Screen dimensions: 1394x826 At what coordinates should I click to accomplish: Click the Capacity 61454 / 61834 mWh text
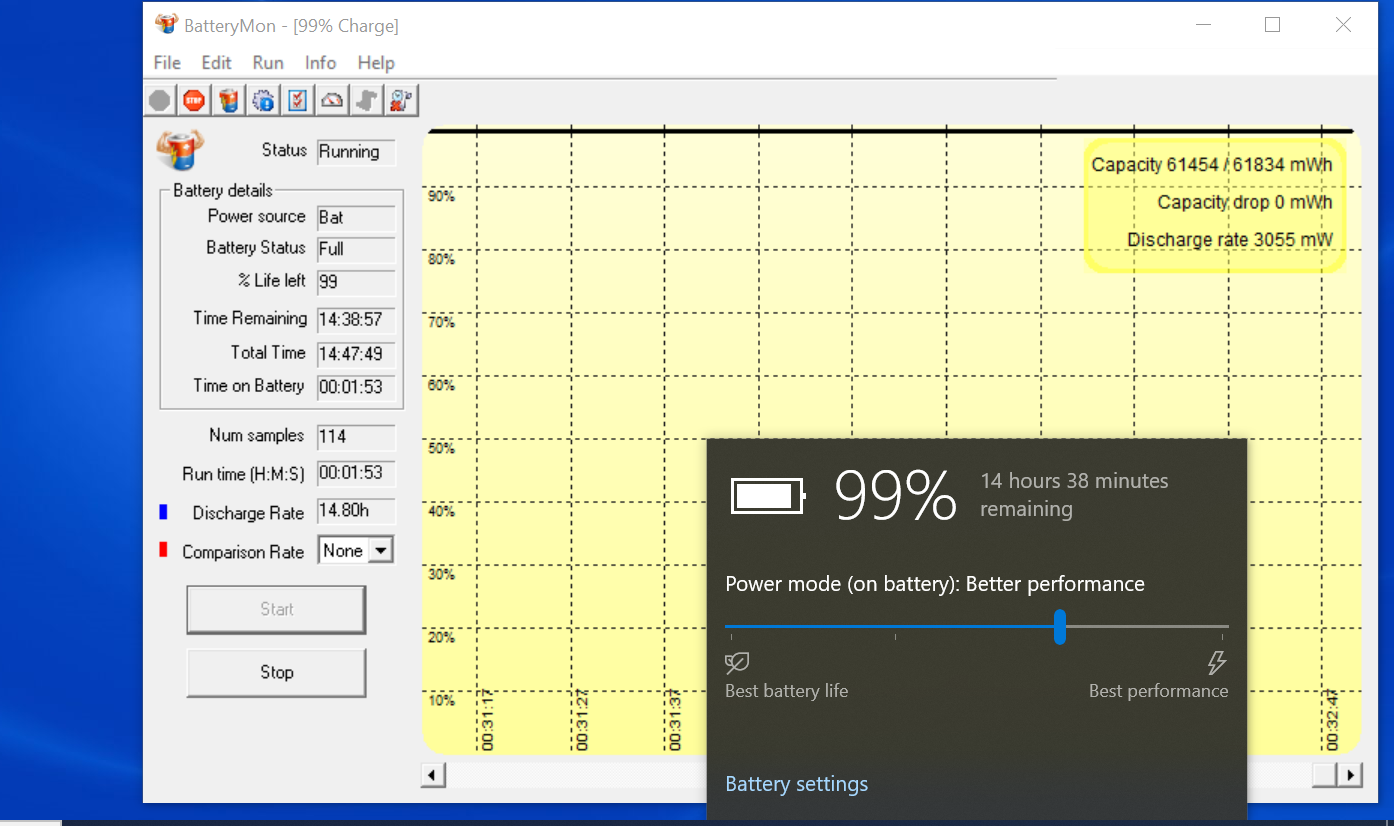tap(1212, 165)
